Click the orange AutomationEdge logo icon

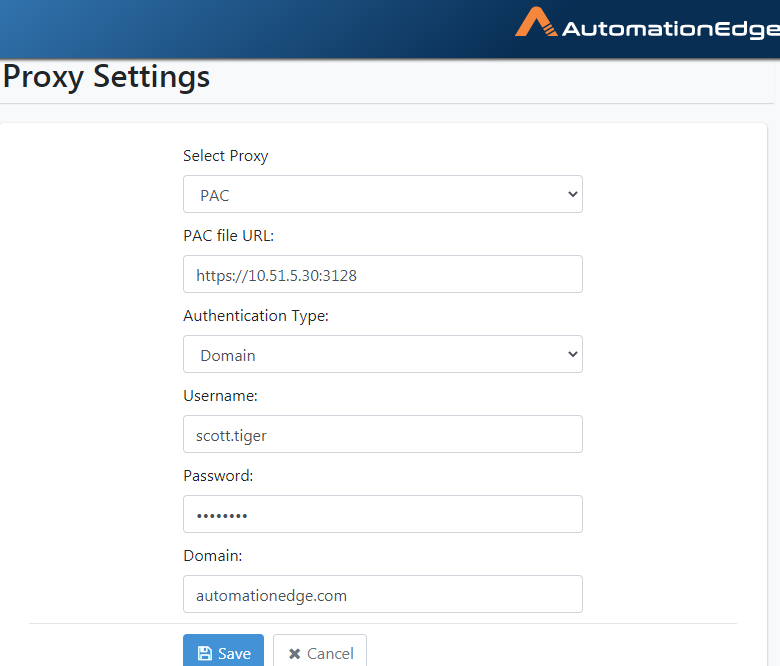536,22
